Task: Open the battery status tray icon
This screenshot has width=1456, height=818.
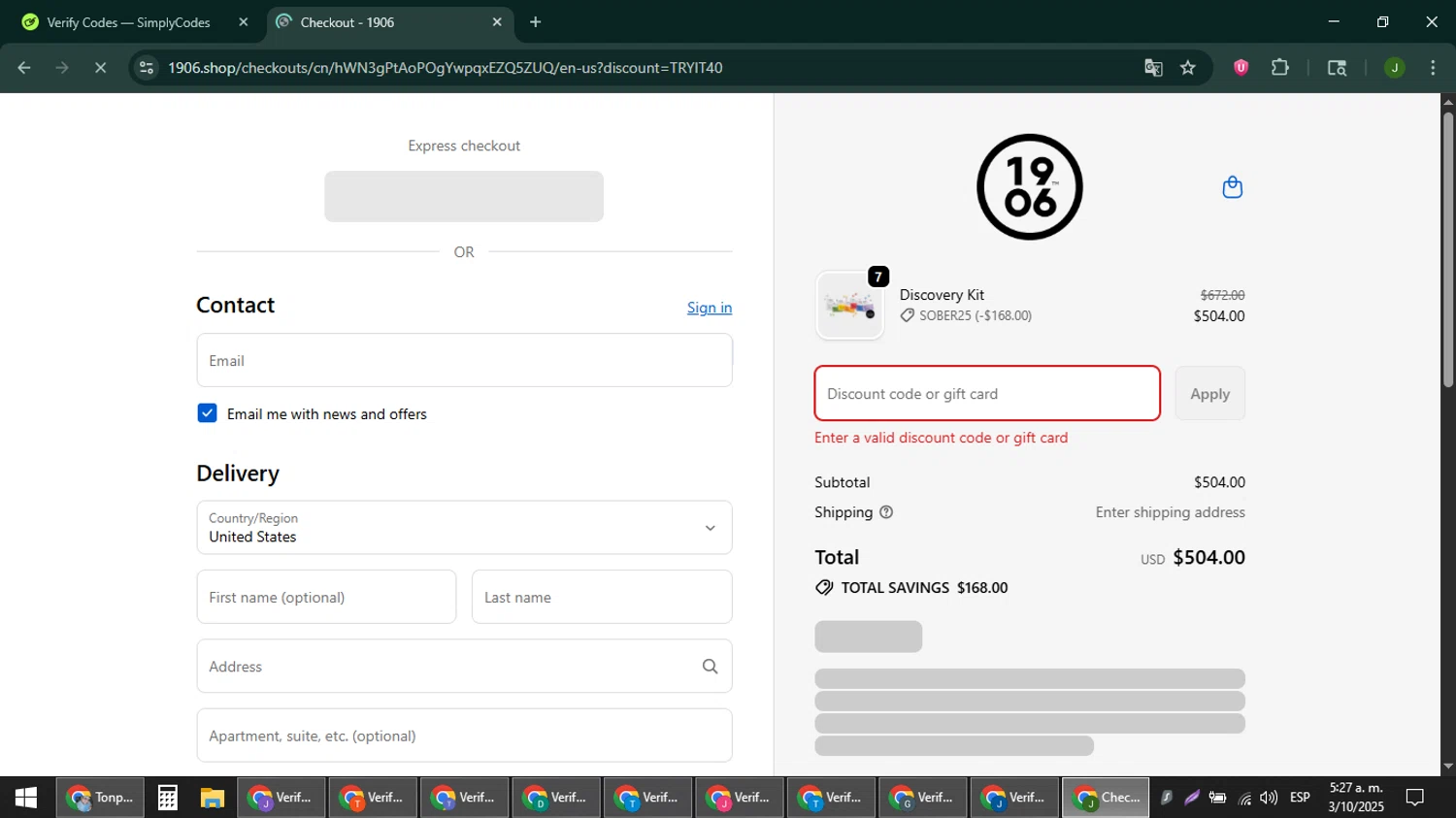Action: [x=1218, y=798]
